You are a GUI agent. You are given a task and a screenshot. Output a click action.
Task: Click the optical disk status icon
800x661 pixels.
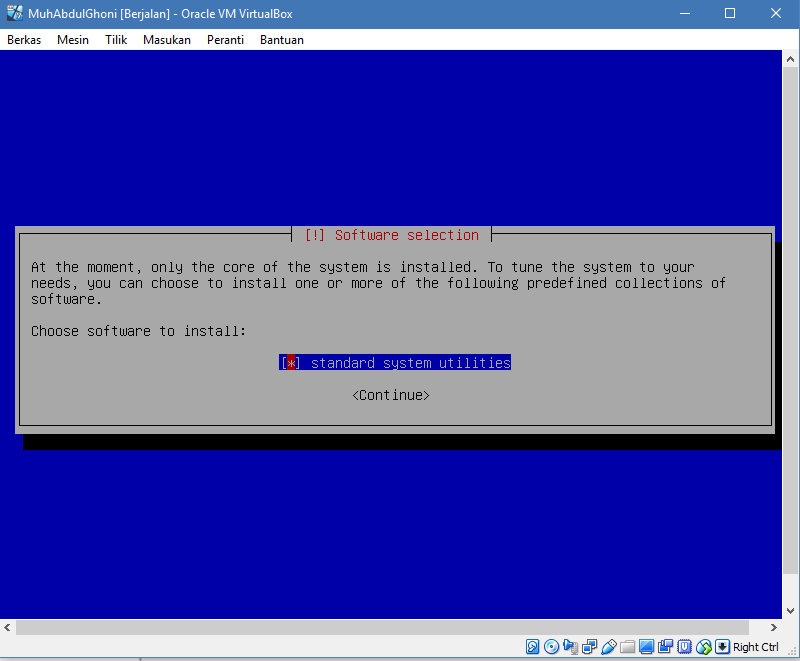click(x=551, y=647)
